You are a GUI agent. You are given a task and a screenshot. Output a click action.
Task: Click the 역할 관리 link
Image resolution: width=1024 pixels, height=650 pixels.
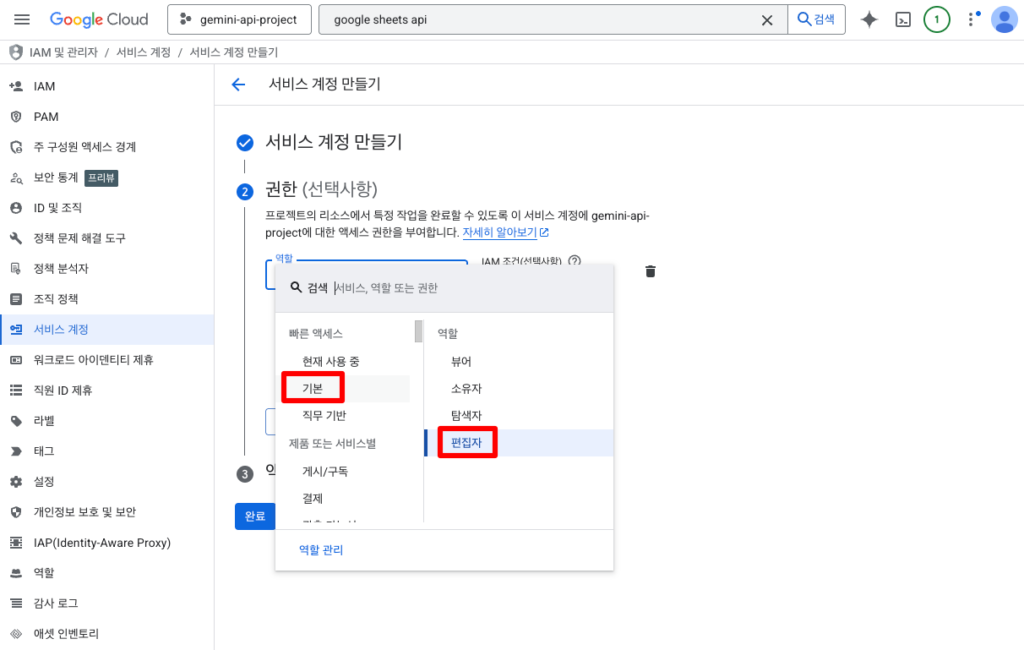click(x=321, y=549)
